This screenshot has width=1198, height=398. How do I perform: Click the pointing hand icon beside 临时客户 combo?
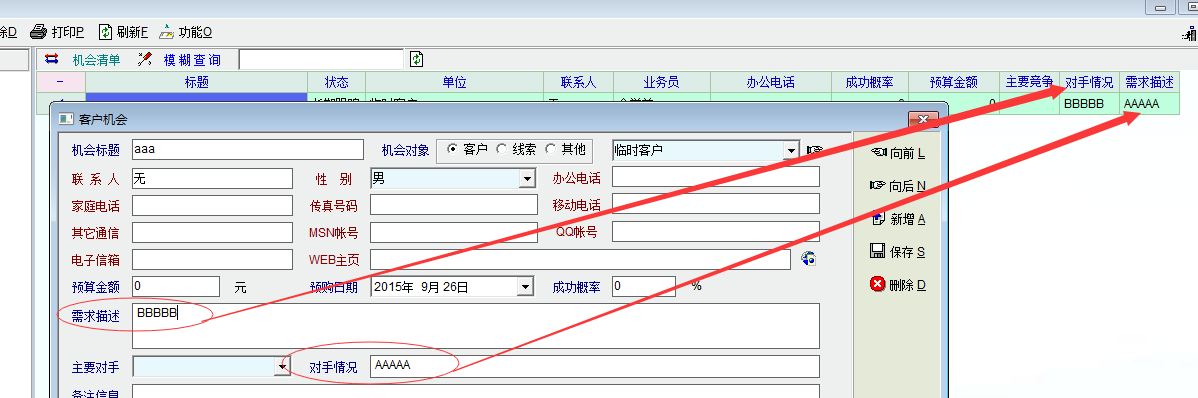(x=814, y=150)
